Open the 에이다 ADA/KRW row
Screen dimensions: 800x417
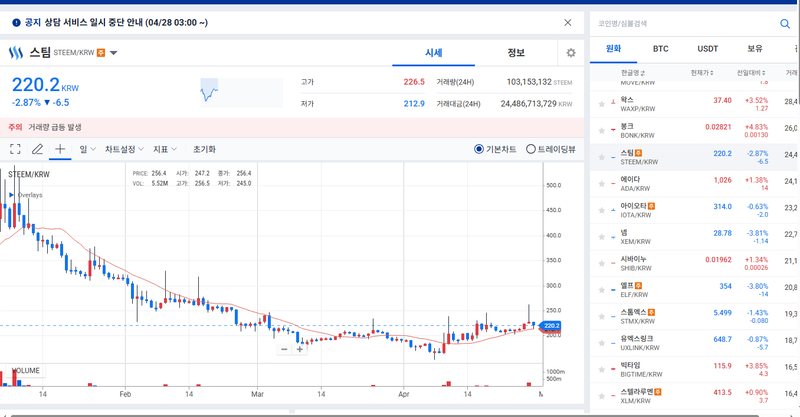(x=695, y=184)
